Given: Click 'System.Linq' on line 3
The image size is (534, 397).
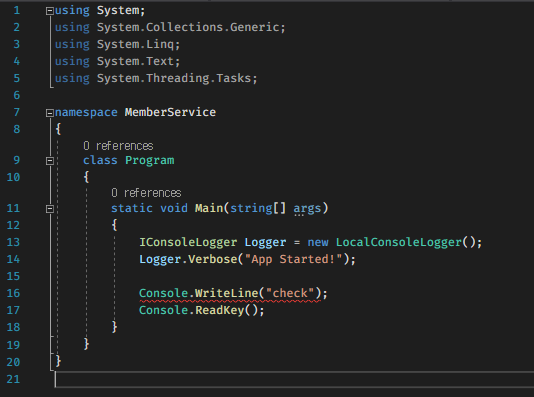Looking at the screenshot, I should tap(135, 44).
